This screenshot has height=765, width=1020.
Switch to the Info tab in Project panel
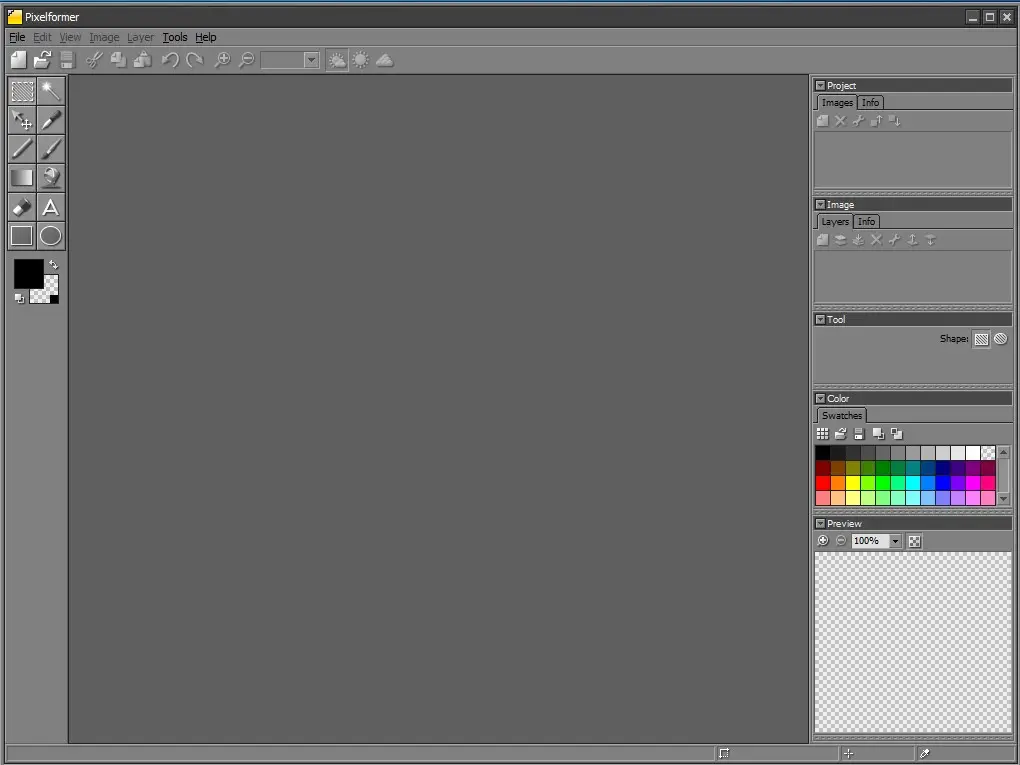[x=870, y=103]
